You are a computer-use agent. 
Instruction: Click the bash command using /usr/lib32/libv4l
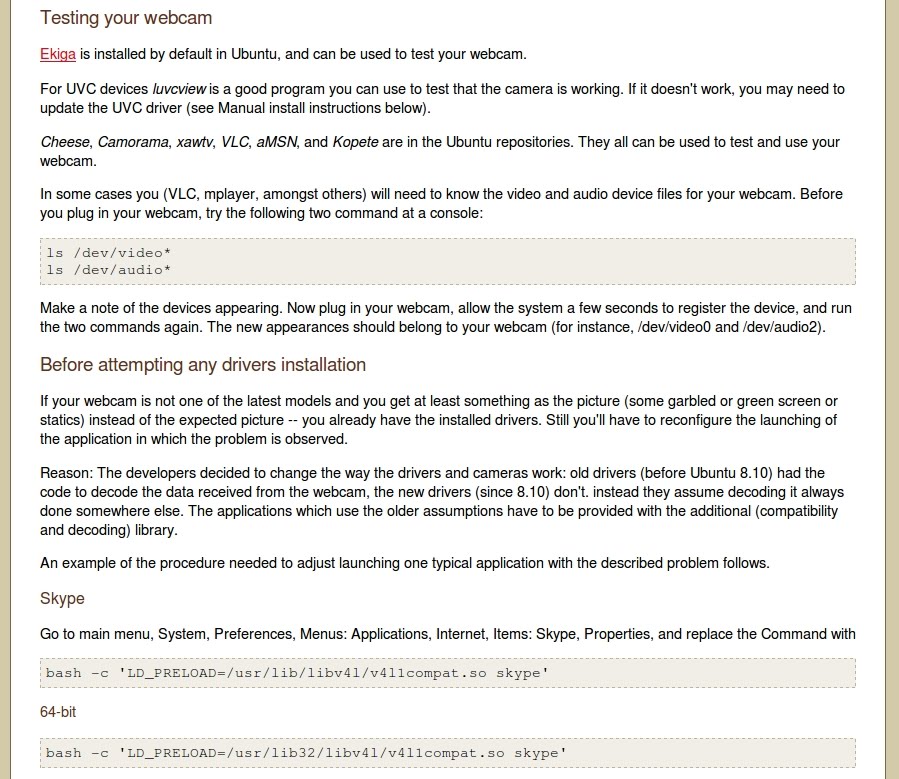point(305,752)
